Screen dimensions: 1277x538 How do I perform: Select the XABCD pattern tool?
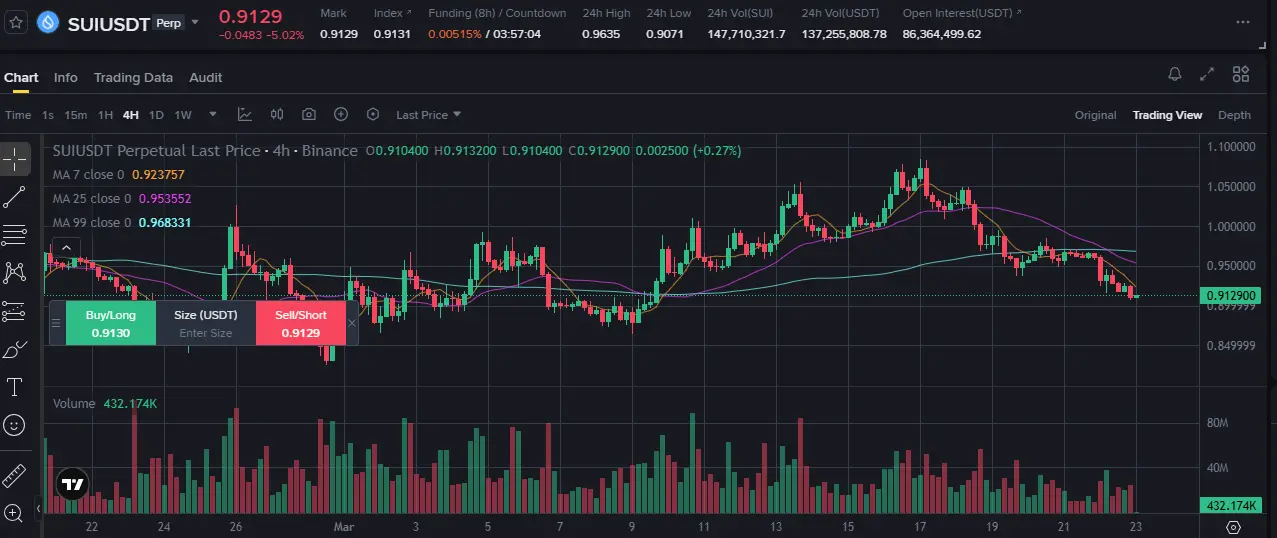tap(15, 272)
